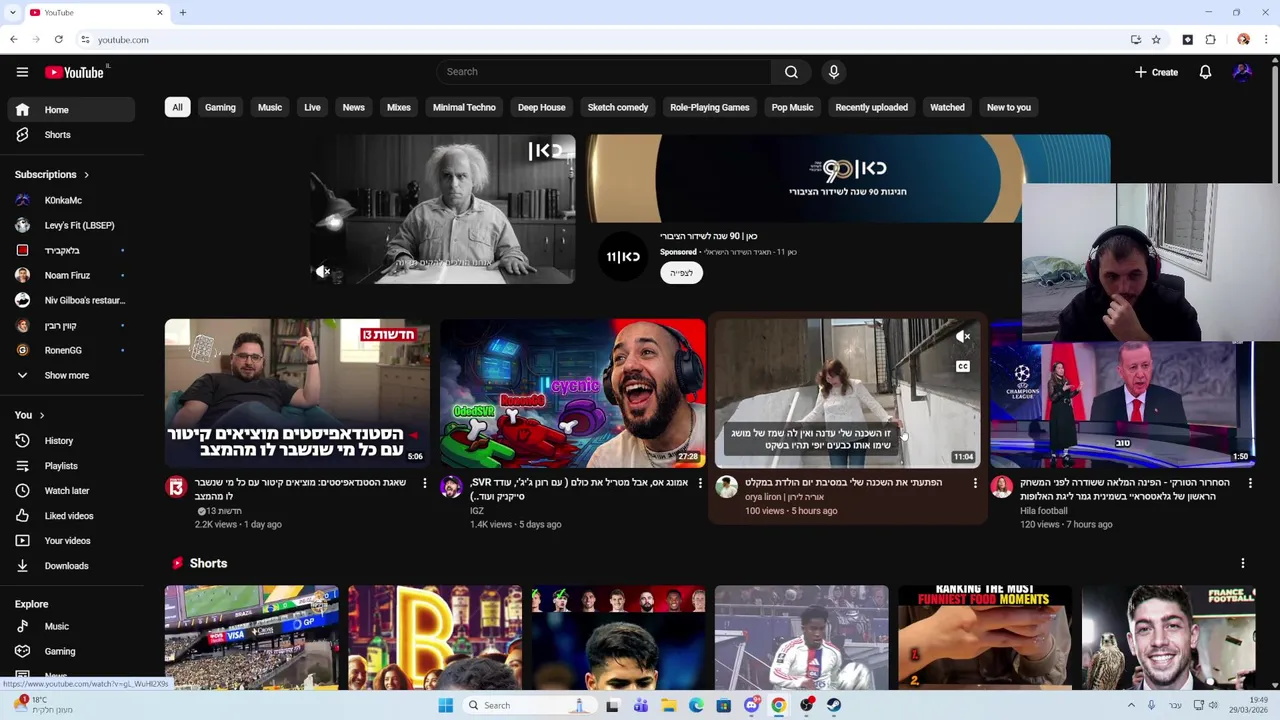This screenshot has height=720, width=1280.
Task: Open more options for the Hila football video
Action: 1250,484
